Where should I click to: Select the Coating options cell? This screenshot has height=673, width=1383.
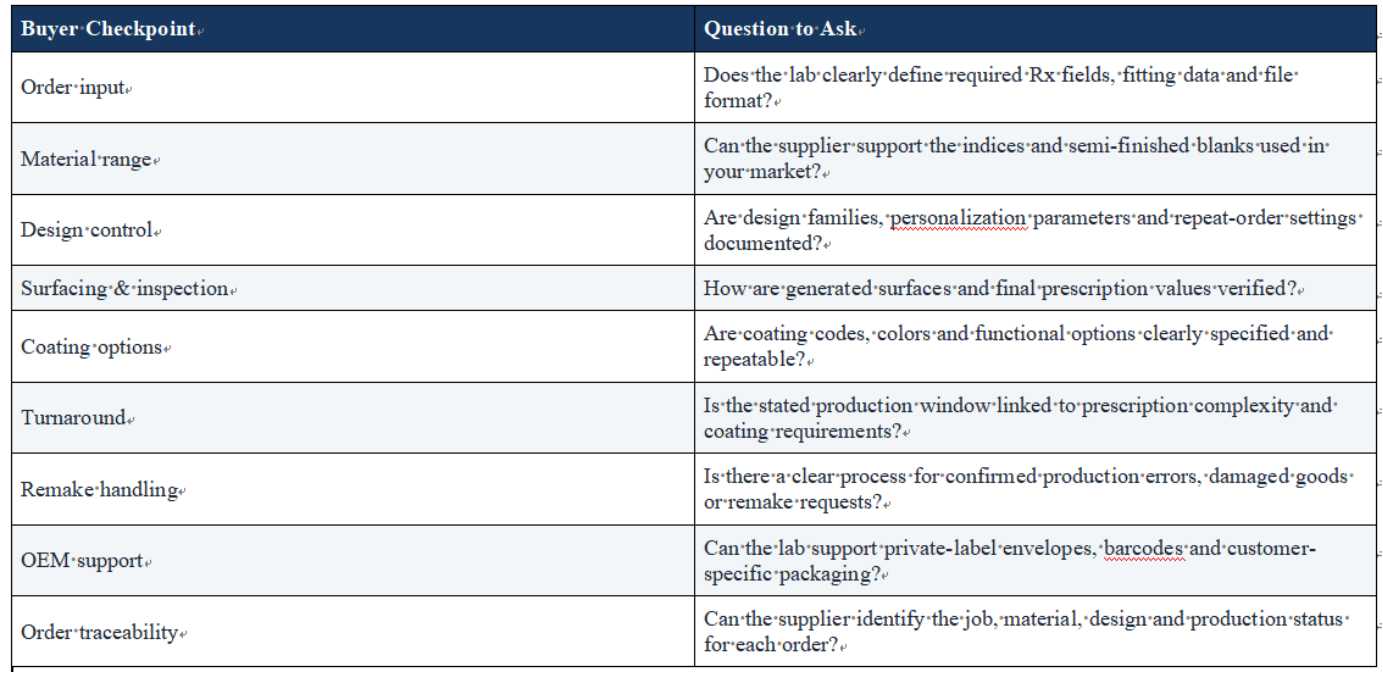(x=353, y=347)
